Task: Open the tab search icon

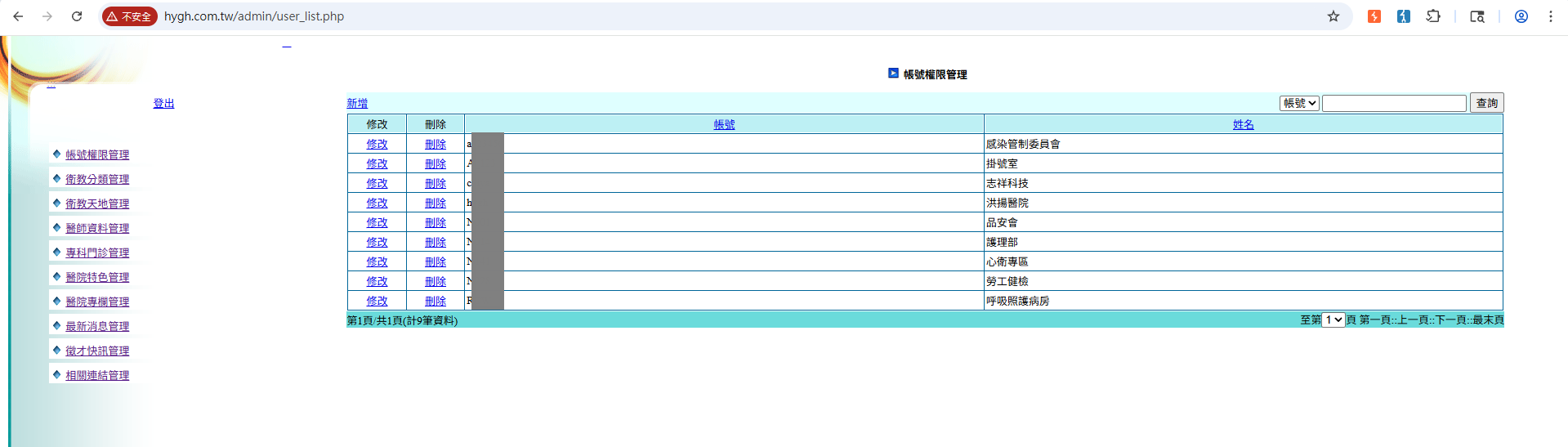Action: (1477, 16)
